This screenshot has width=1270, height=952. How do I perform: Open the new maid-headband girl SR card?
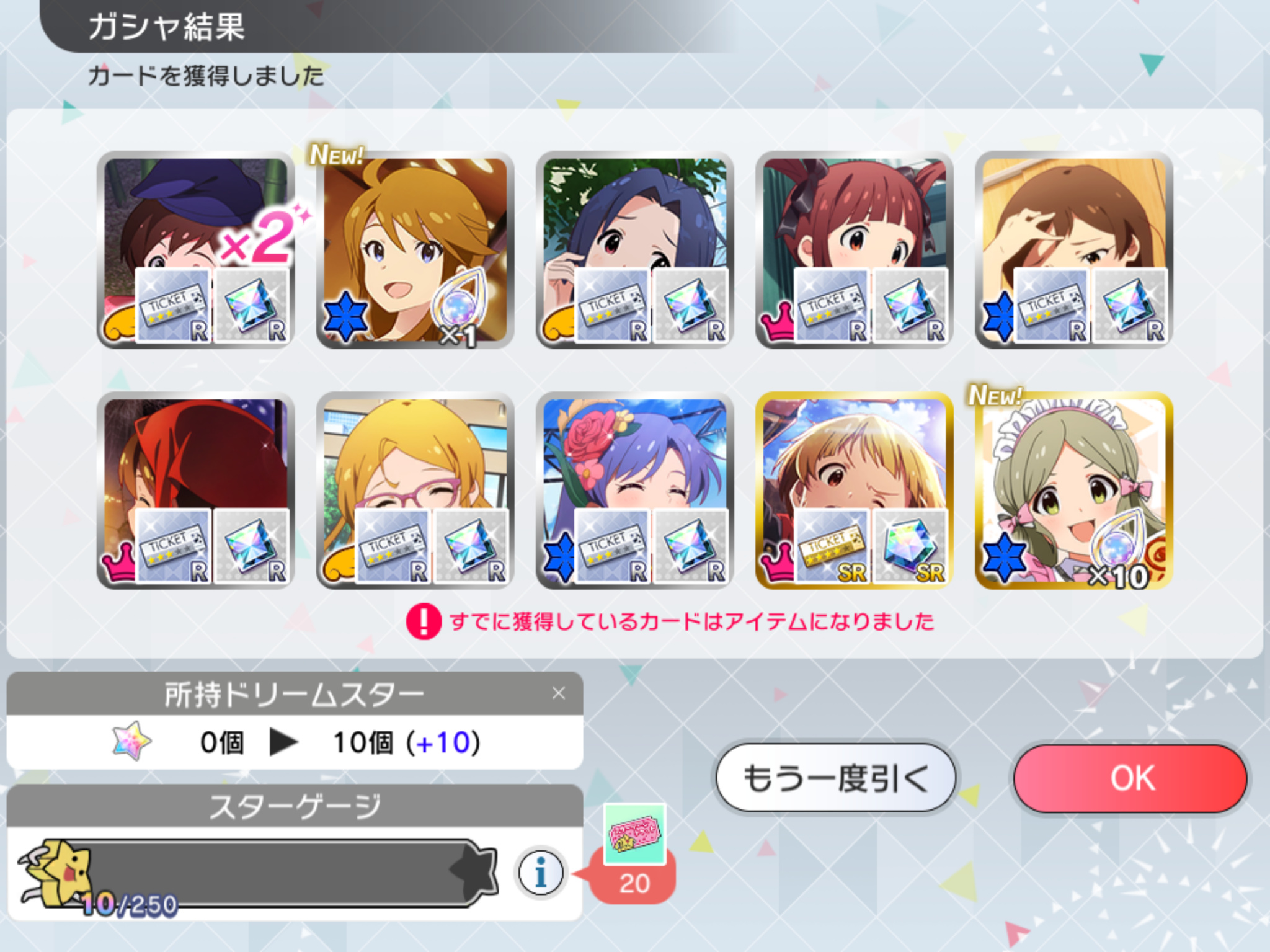point(1073,491)
